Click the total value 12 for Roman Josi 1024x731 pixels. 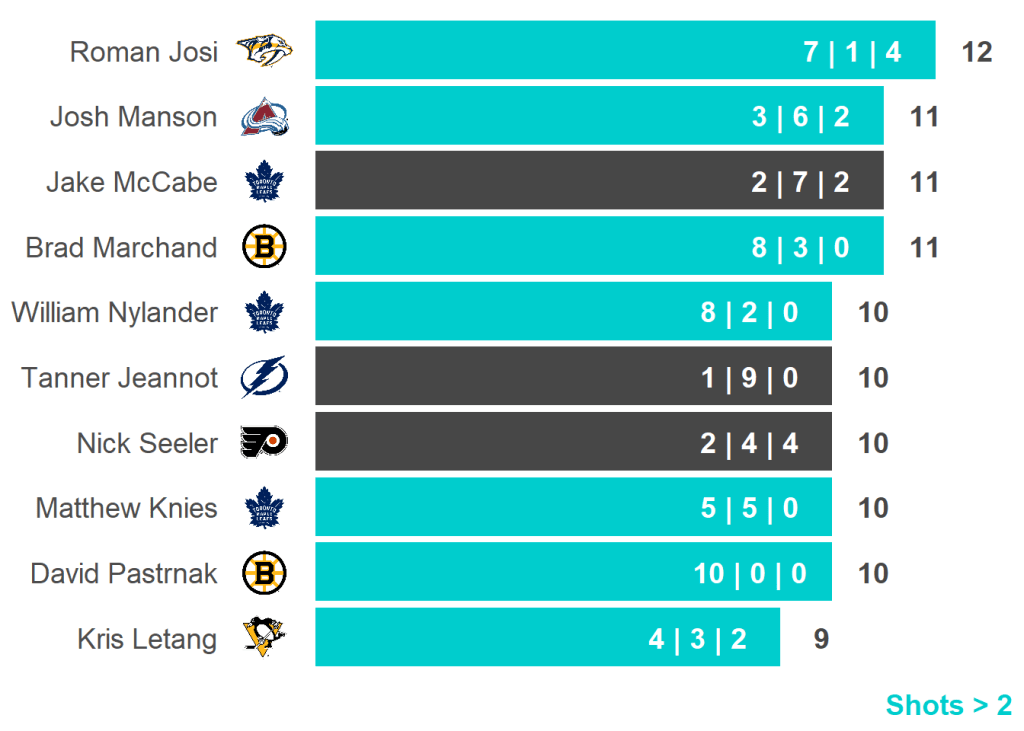976,52
